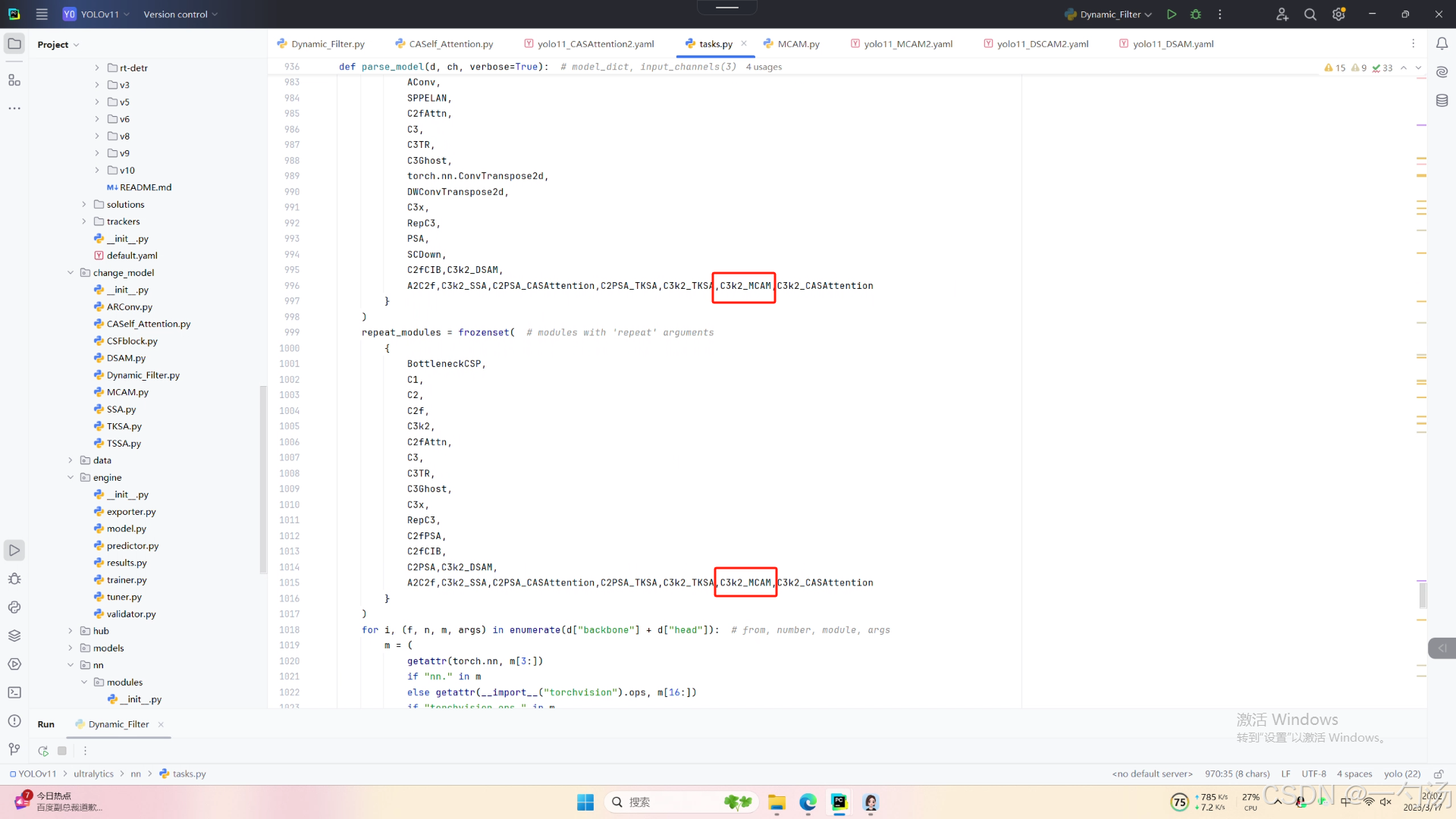Open Python Packages layers icon in sidebar

pyautogui.click(x=14, y=635)
